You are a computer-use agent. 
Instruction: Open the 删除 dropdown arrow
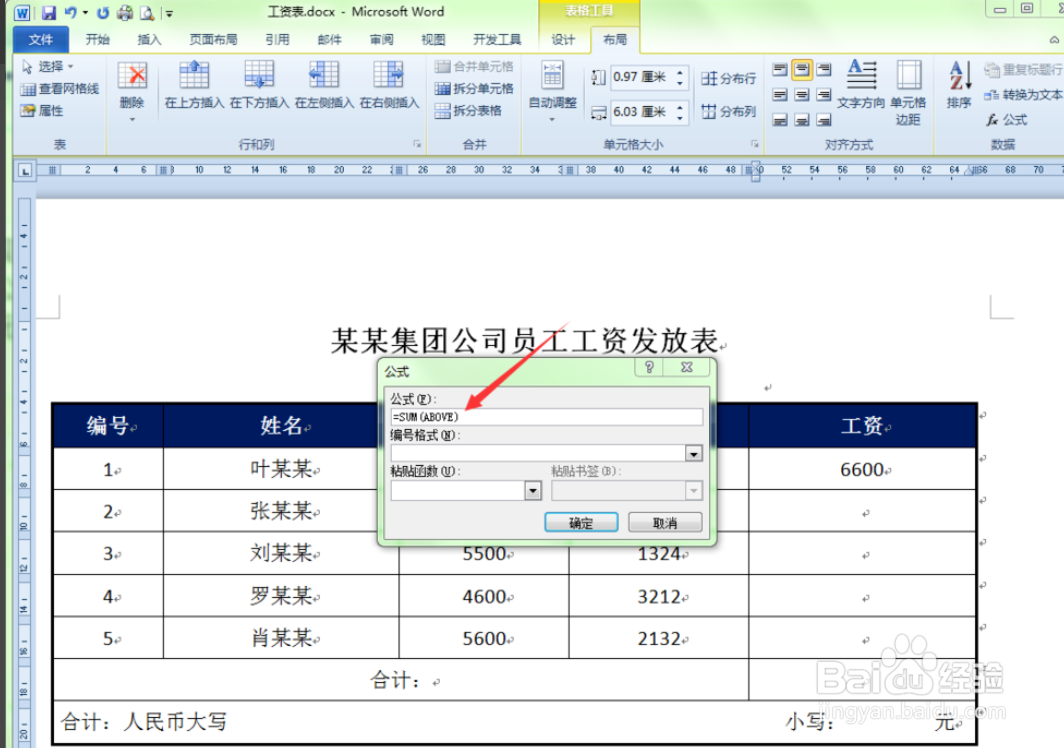[132, 119]
